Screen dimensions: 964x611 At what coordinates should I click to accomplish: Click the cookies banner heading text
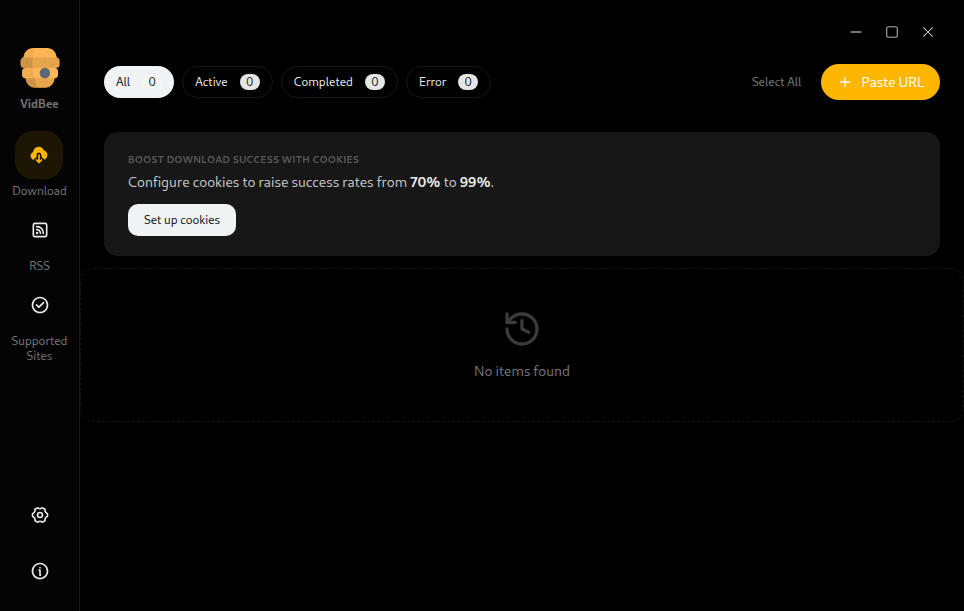tap(243, 159)
